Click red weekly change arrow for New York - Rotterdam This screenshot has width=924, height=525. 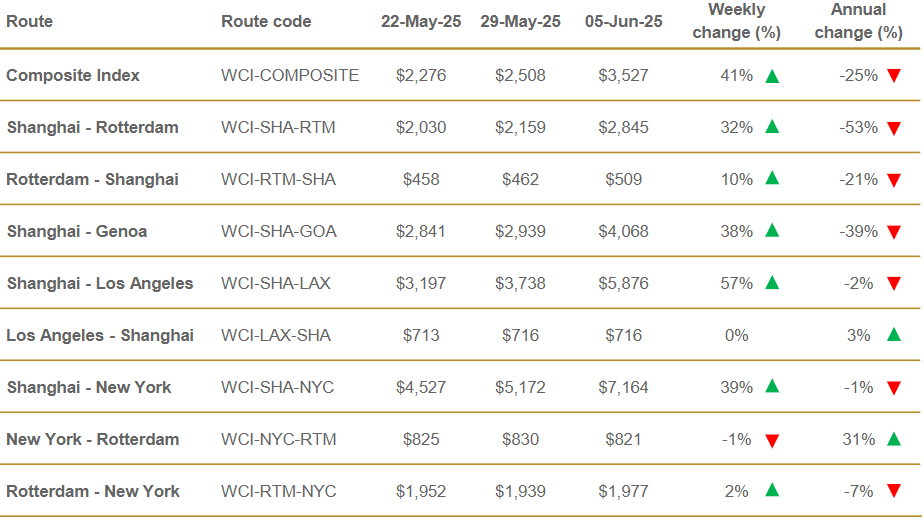pyautogui.click(x=772, y=440)
